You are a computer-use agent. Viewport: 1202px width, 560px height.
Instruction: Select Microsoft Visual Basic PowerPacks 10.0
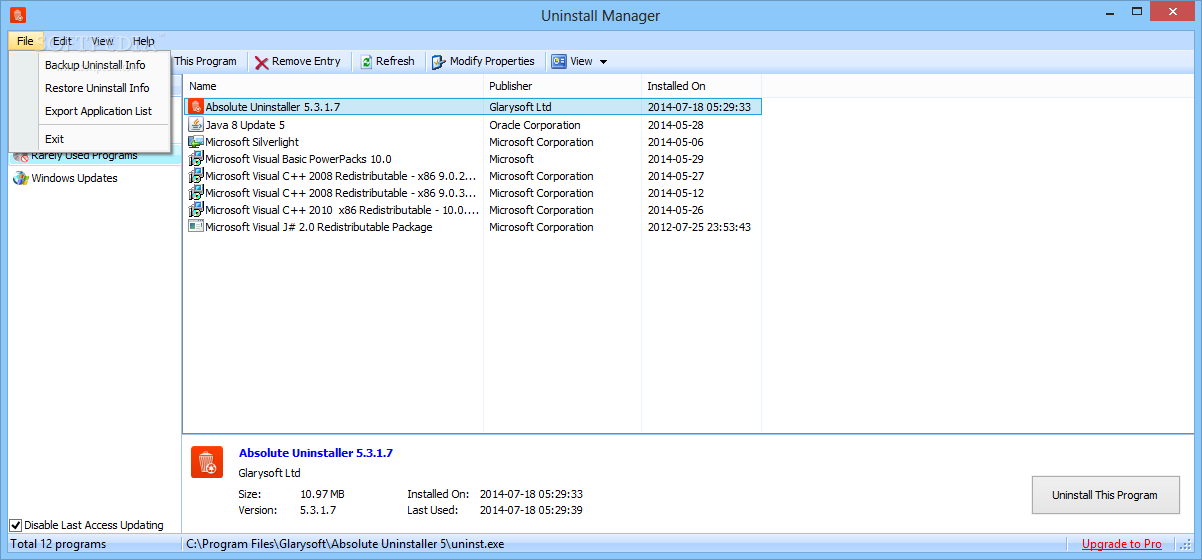pyautogui.click(x=473, y=159)
